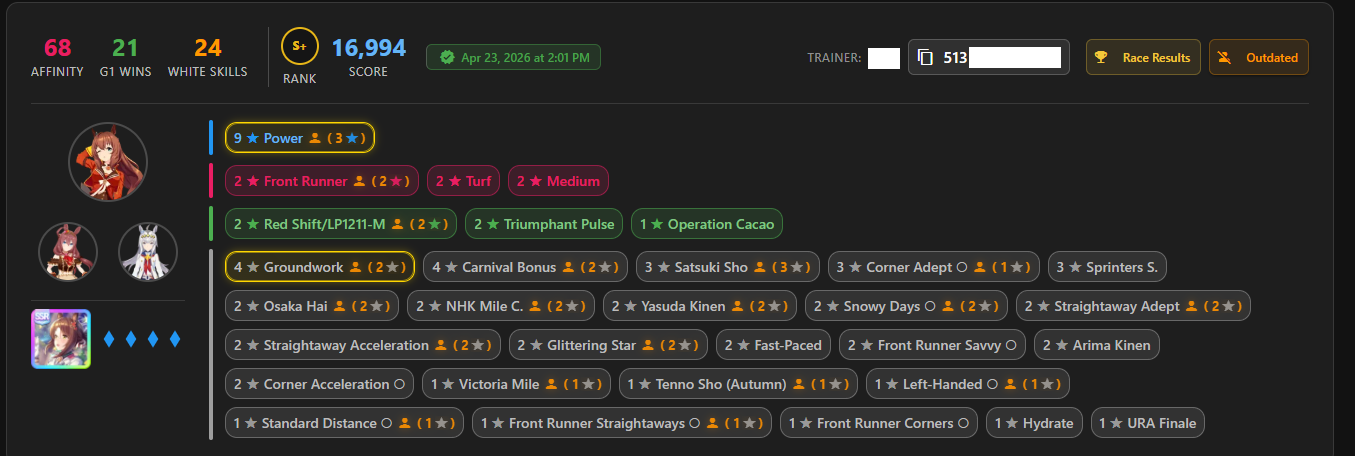Select the Front Runner Savvy chip

click(x=932, y=345)
